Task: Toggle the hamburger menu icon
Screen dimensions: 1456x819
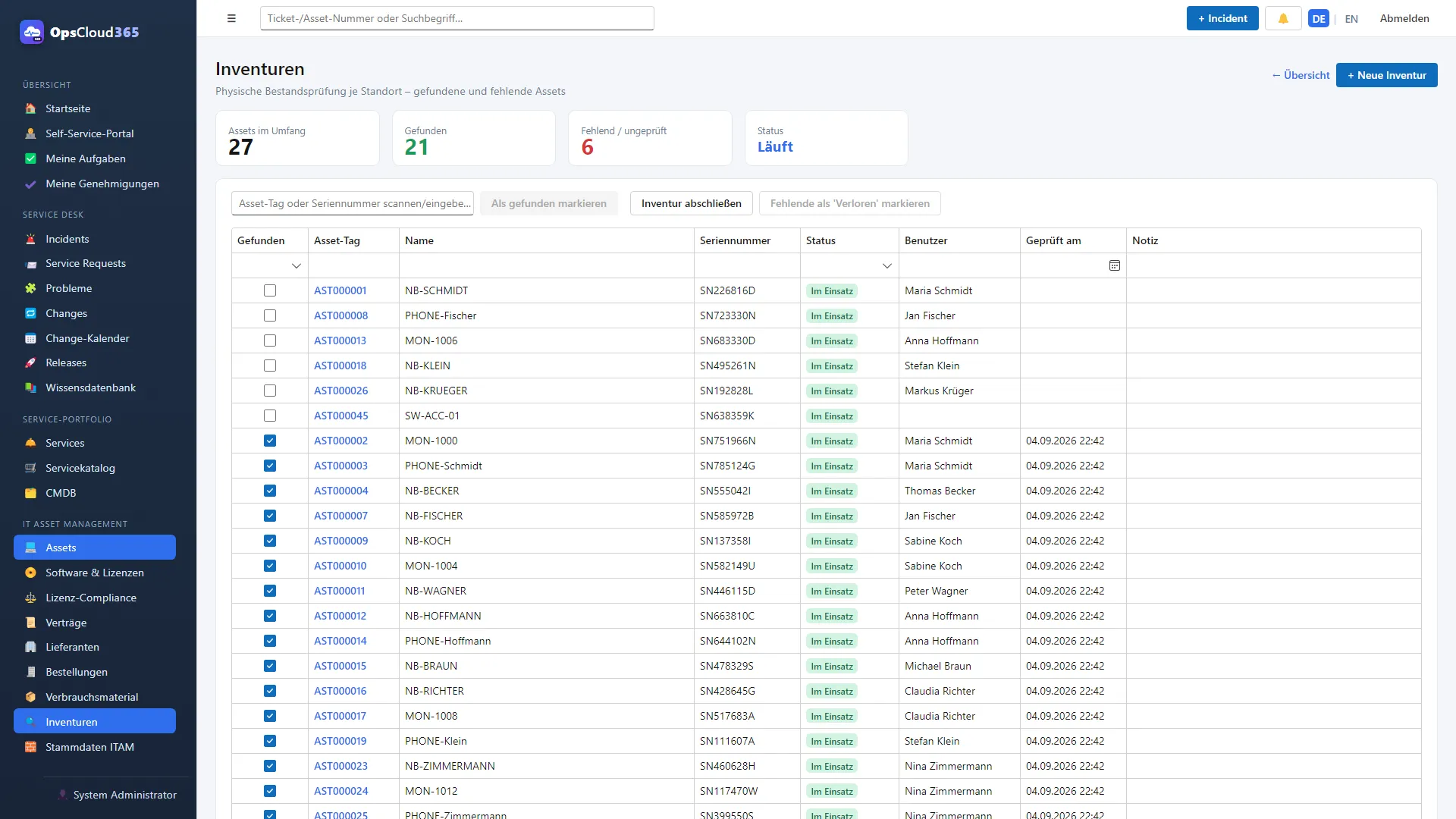Action: pyautogui.click(x=231, y=18)
